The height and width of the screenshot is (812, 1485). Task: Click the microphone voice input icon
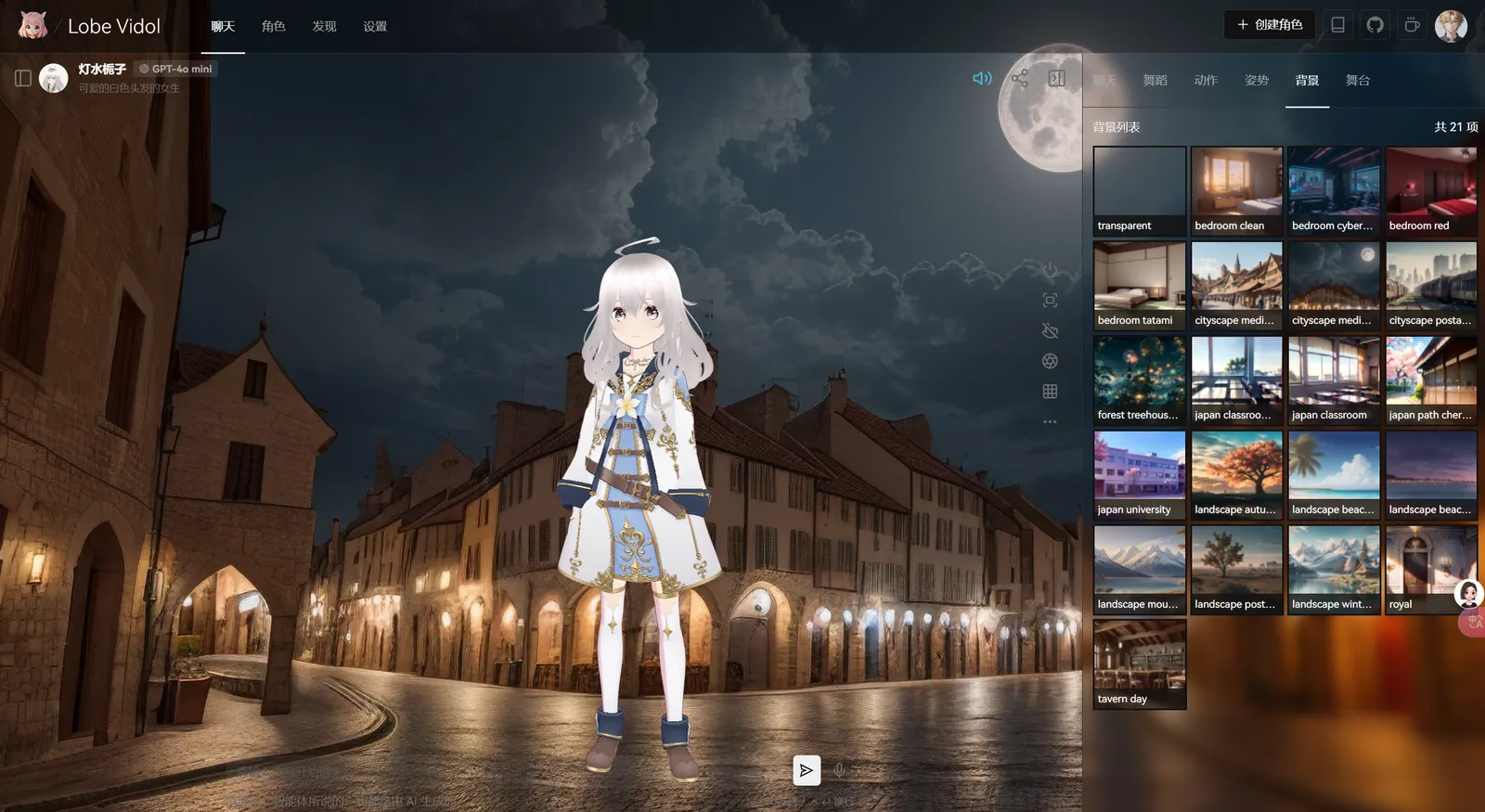pos(839,770)
